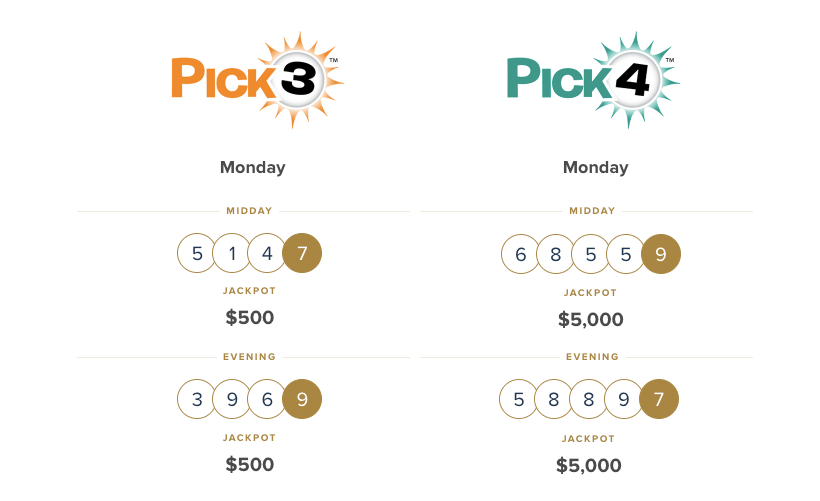Click the Pick 3 evening $500 jackpot

coord(249,464)
